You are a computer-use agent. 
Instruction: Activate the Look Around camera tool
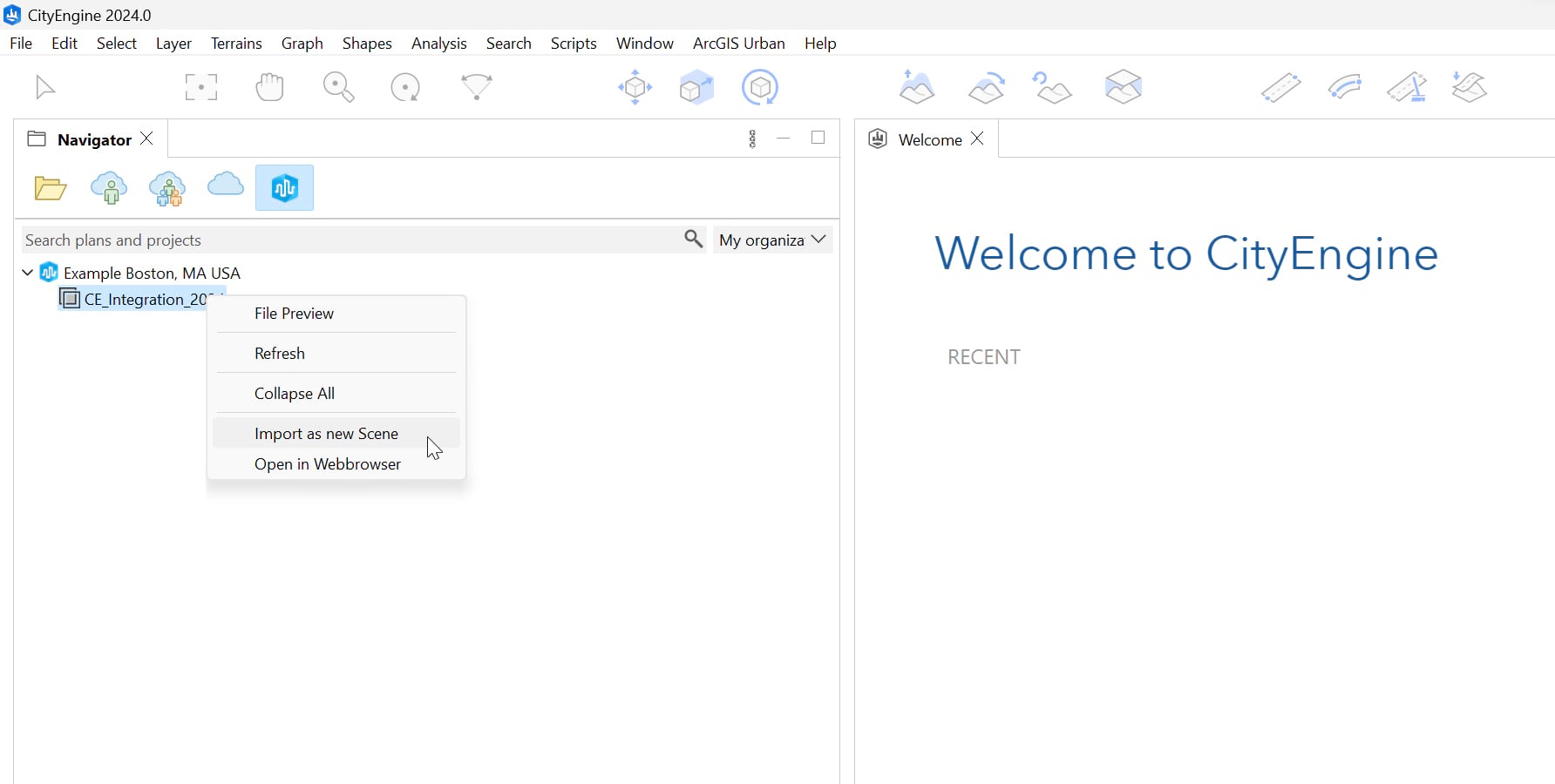coord(477,87)
